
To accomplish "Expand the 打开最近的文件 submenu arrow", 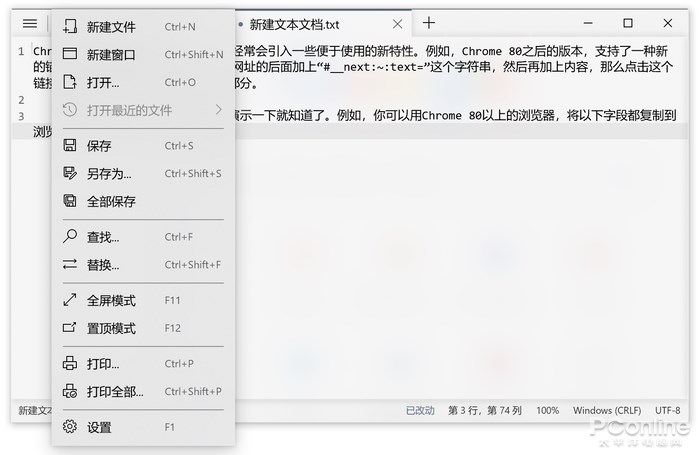I will pyautogui.click(x=218, y=109).
